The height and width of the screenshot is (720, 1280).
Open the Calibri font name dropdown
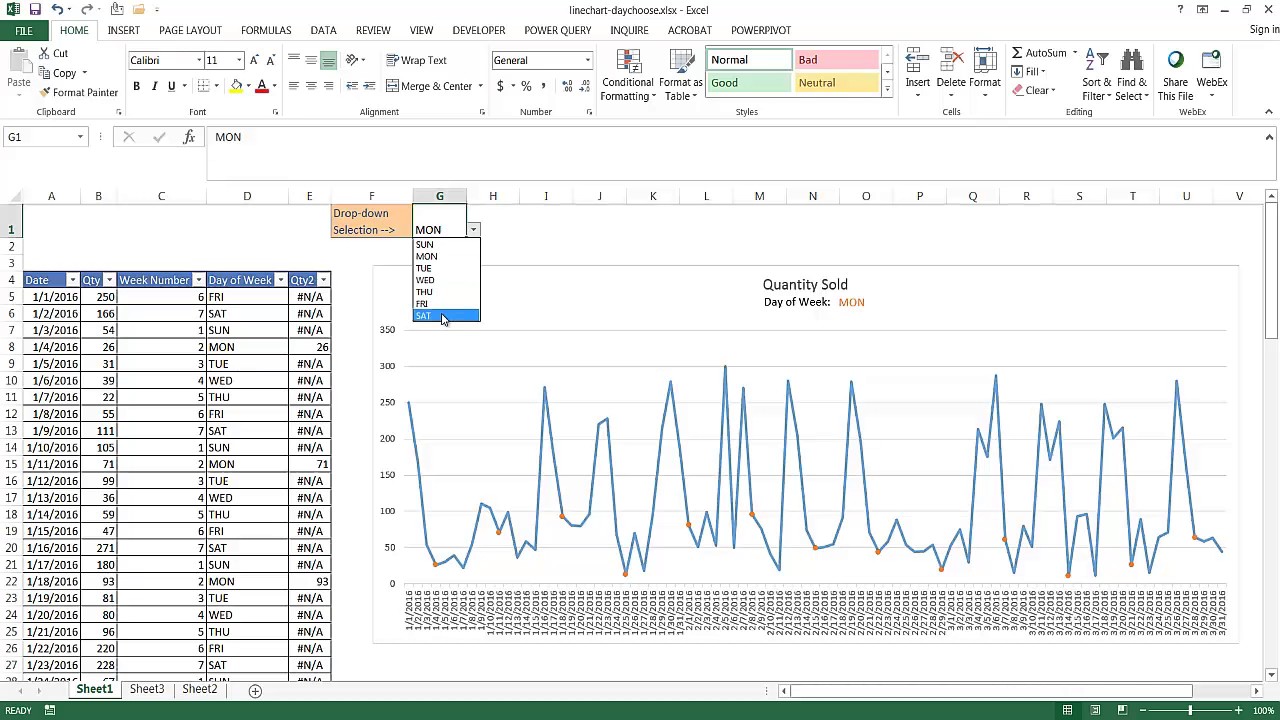click(x=198, y=60)
